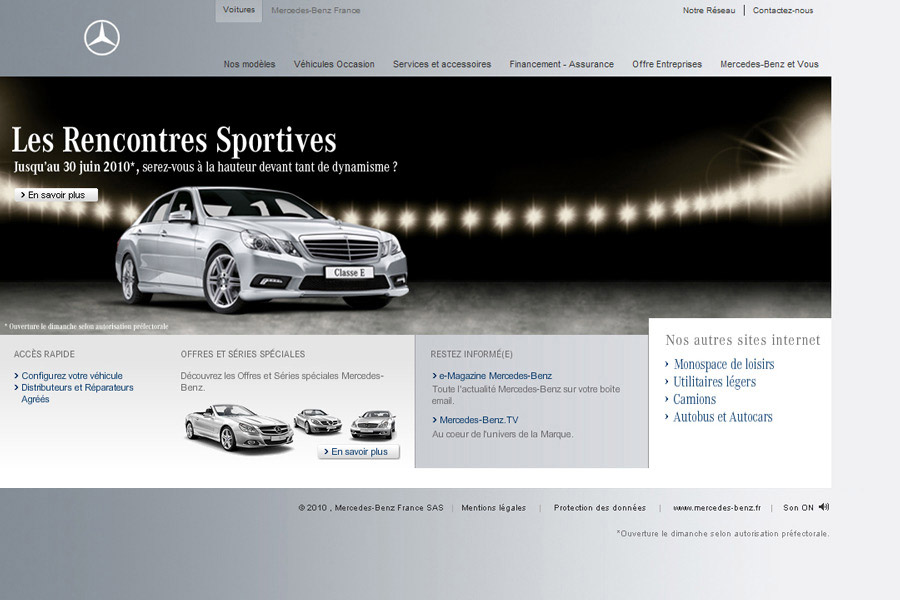
Task: Expand Financement - Assurance menu
Action: (561, 64)
